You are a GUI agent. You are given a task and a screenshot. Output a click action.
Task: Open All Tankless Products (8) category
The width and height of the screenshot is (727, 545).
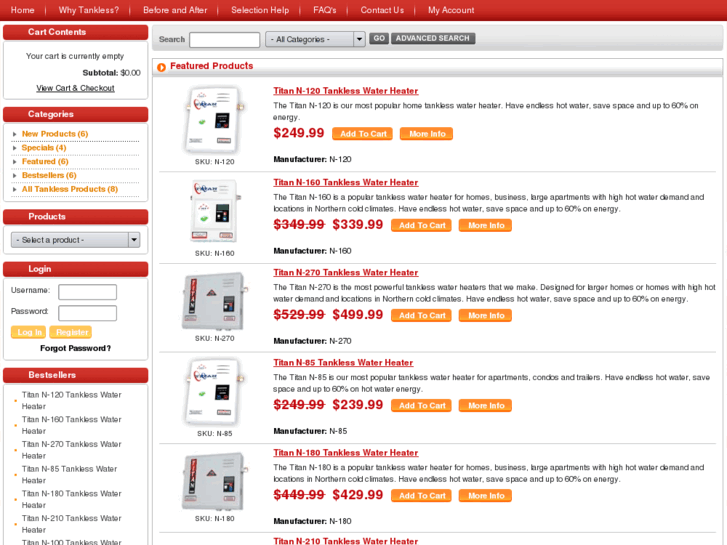click(70, 189)
